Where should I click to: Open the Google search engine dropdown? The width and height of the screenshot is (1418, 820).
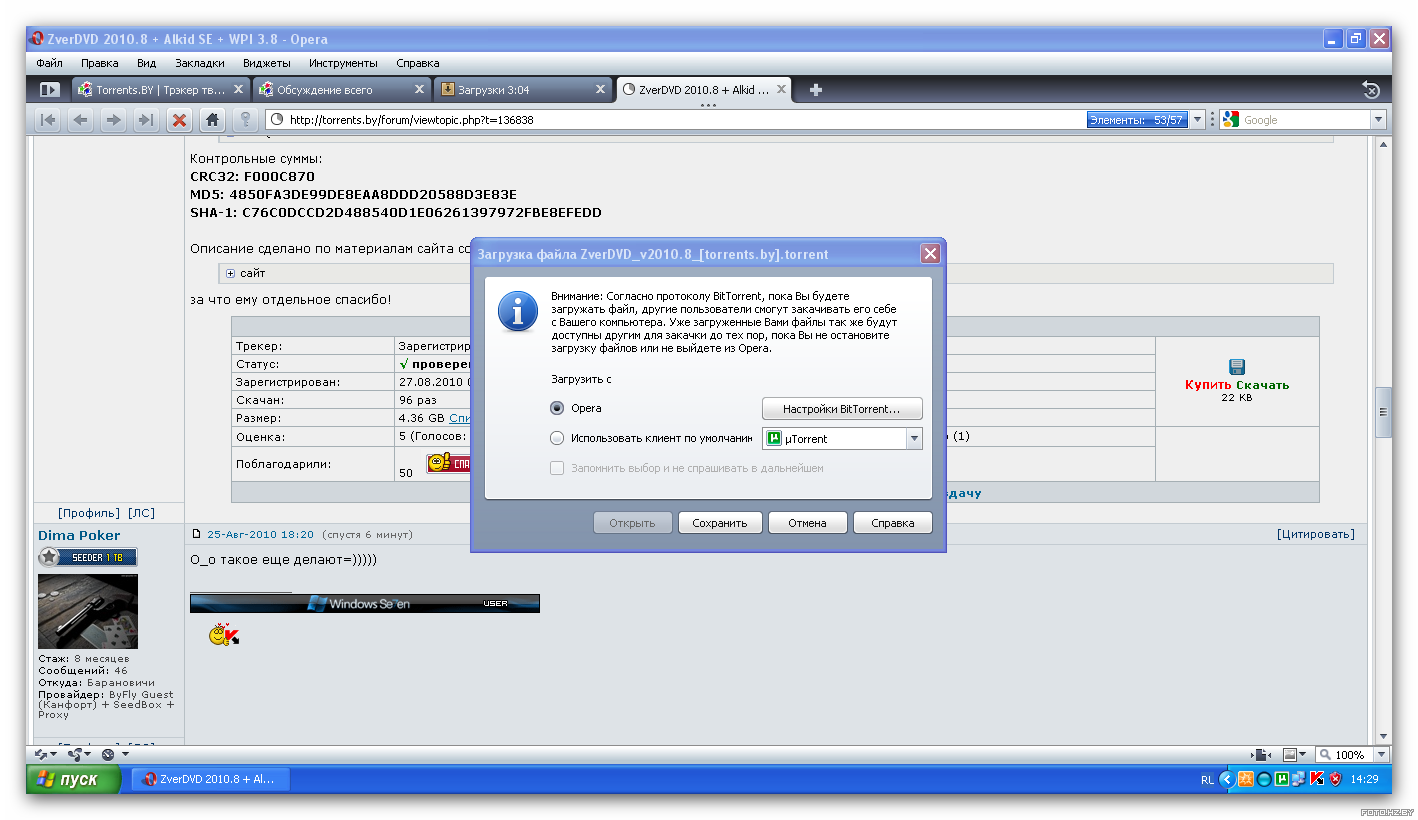point(1378,120)
